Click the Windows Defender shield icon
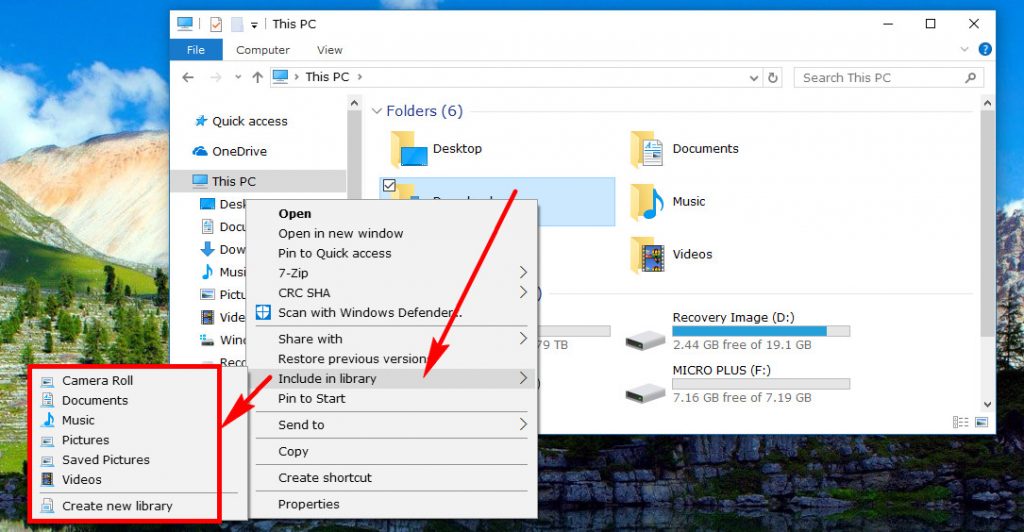The height and width of the screenshot is (532, 1024). click(263, 312)
